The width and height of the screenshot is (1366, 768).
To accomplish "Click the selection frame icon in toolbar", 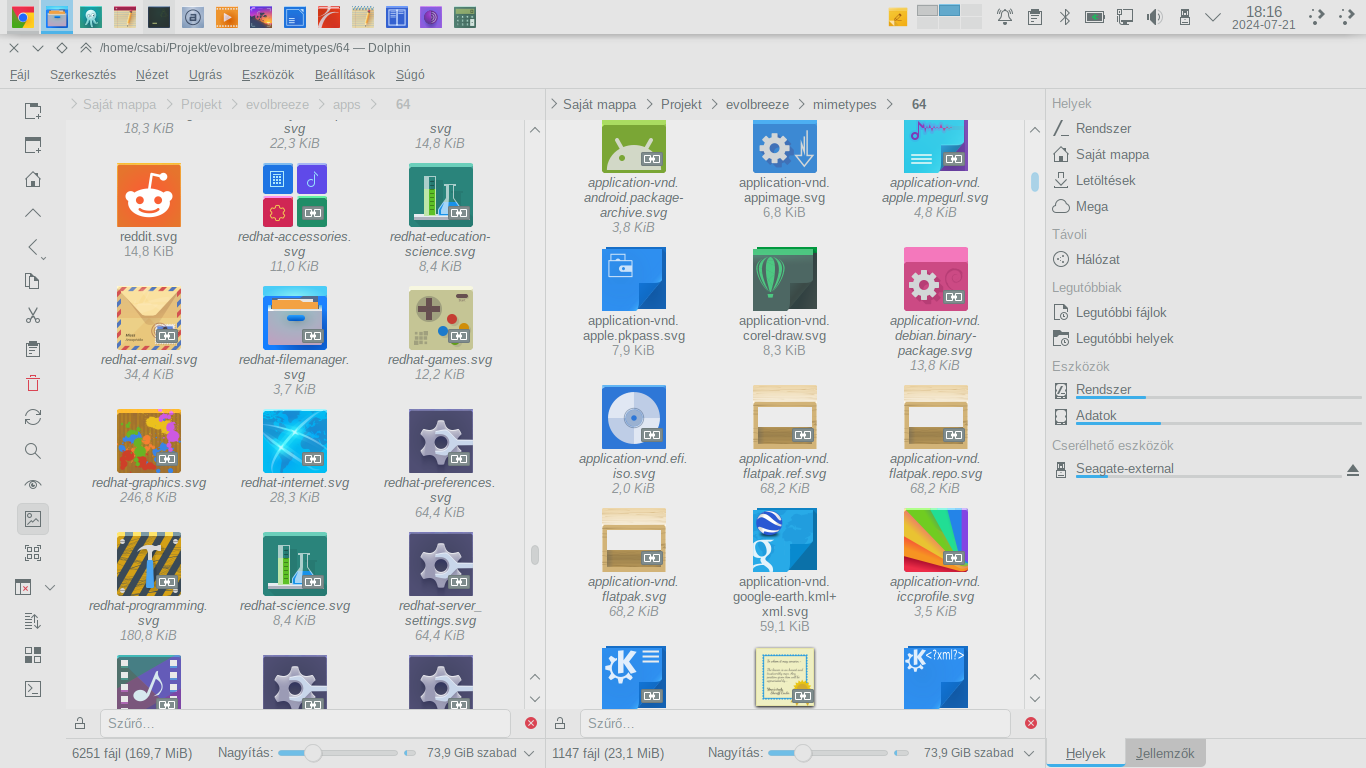I will [33, 553].
